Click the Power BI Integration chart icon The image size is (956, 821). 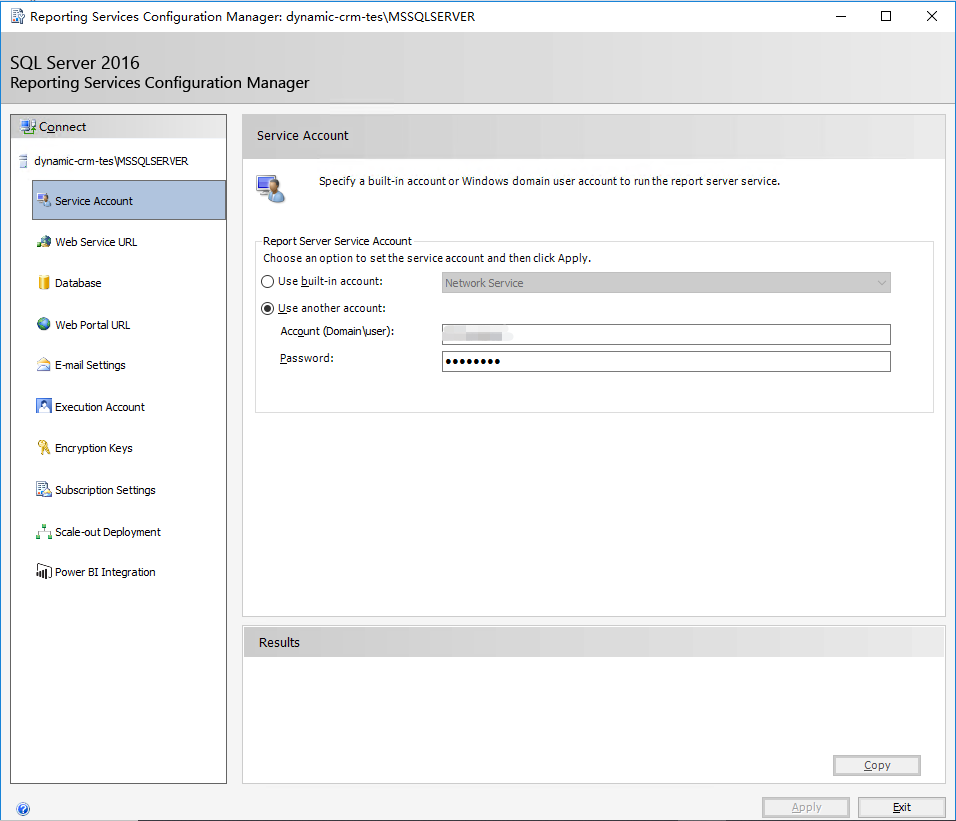pyautogui.click(x=44, y=571)
